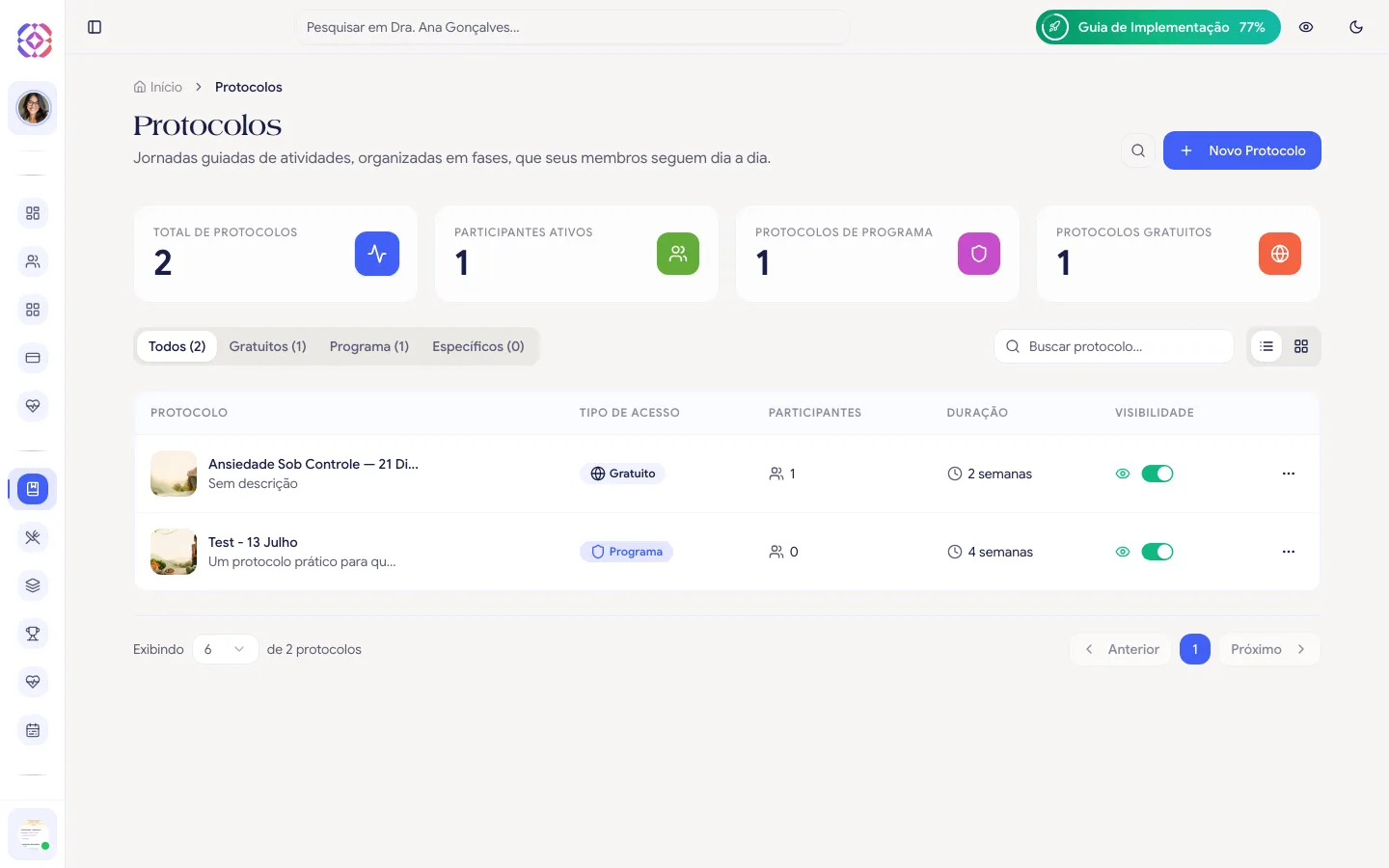Select the Específicos (0) tab
Screen dimensions: 1389x868
click(x=478, y=346)
